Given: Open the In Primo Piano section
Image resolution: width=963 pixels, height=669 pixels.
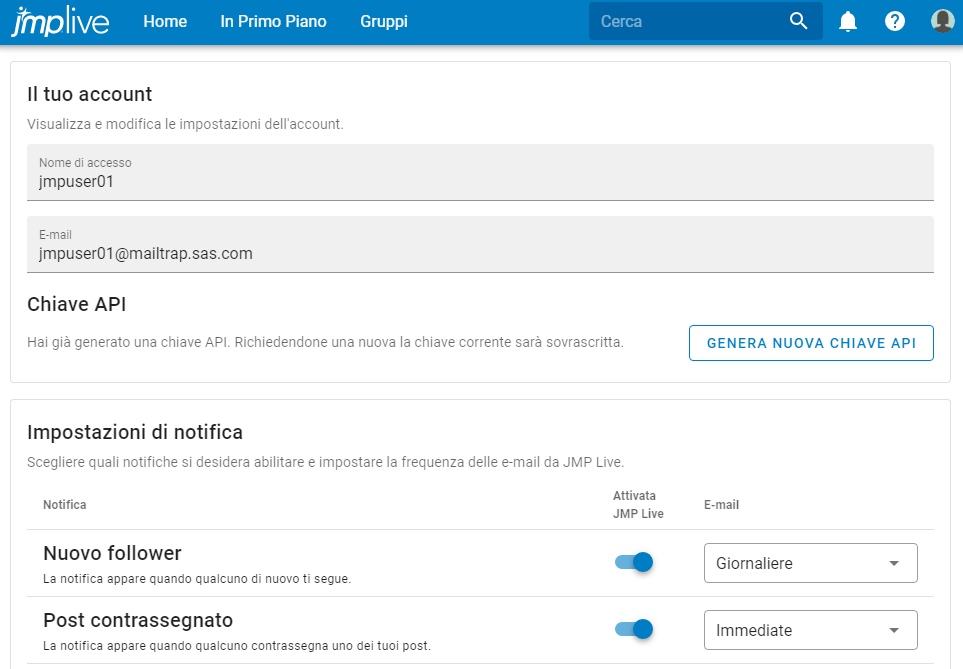Looking at the screenshot, I should pos(273,20).
